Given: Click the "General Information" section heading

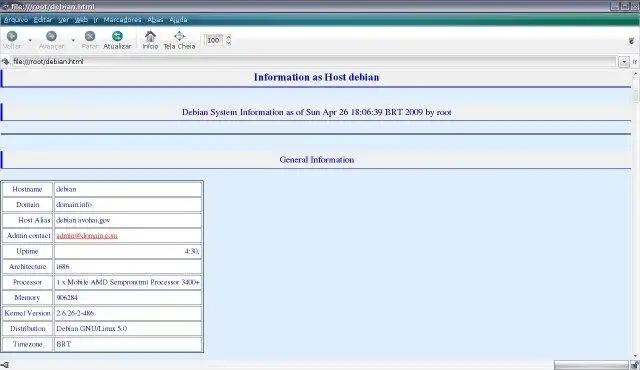Looking at the screenshot, I should click(x=317, y=160).
